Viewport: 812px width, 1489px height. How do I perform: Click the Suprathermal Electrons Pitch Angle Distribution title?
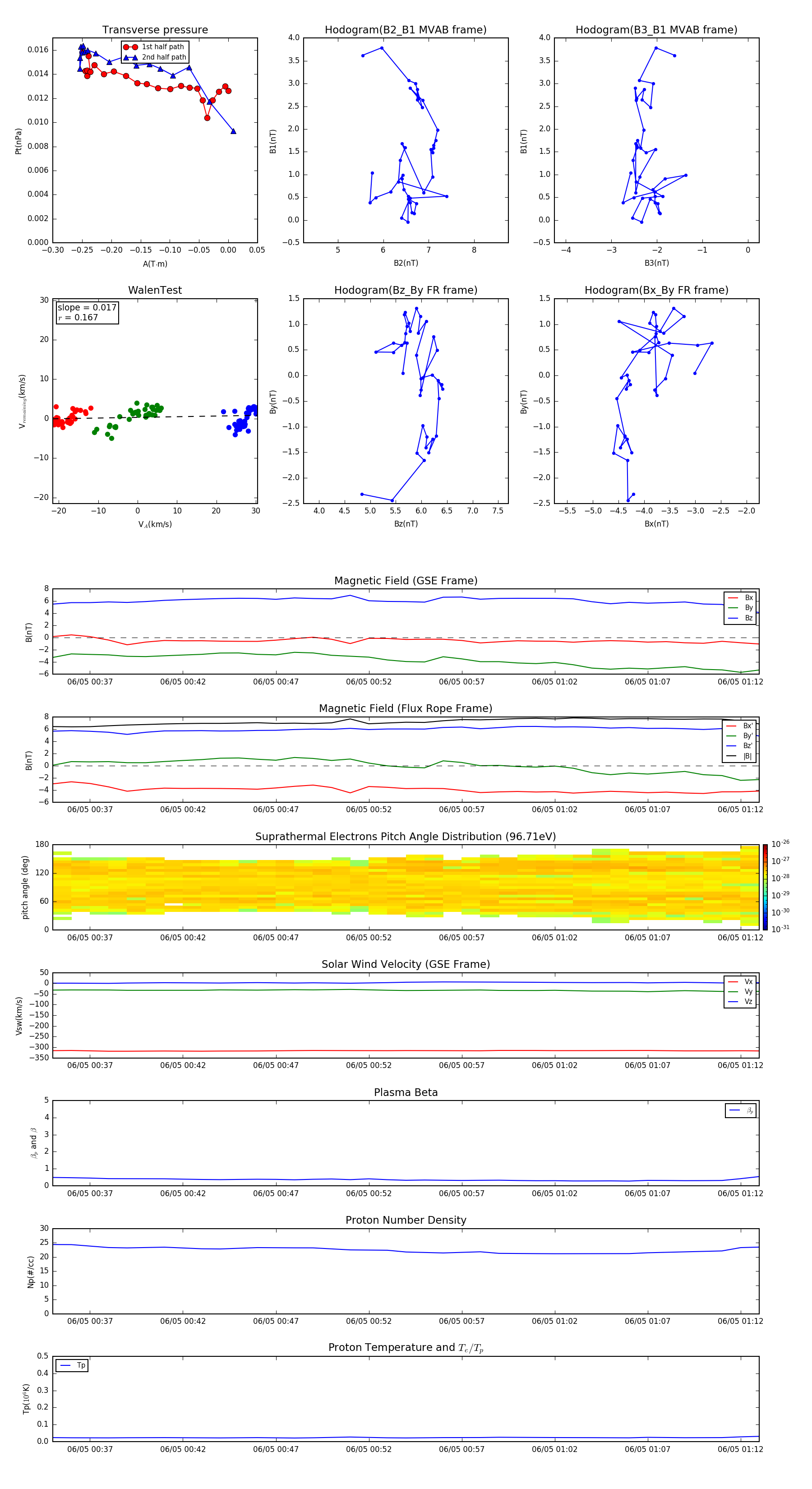click(406, 837)
